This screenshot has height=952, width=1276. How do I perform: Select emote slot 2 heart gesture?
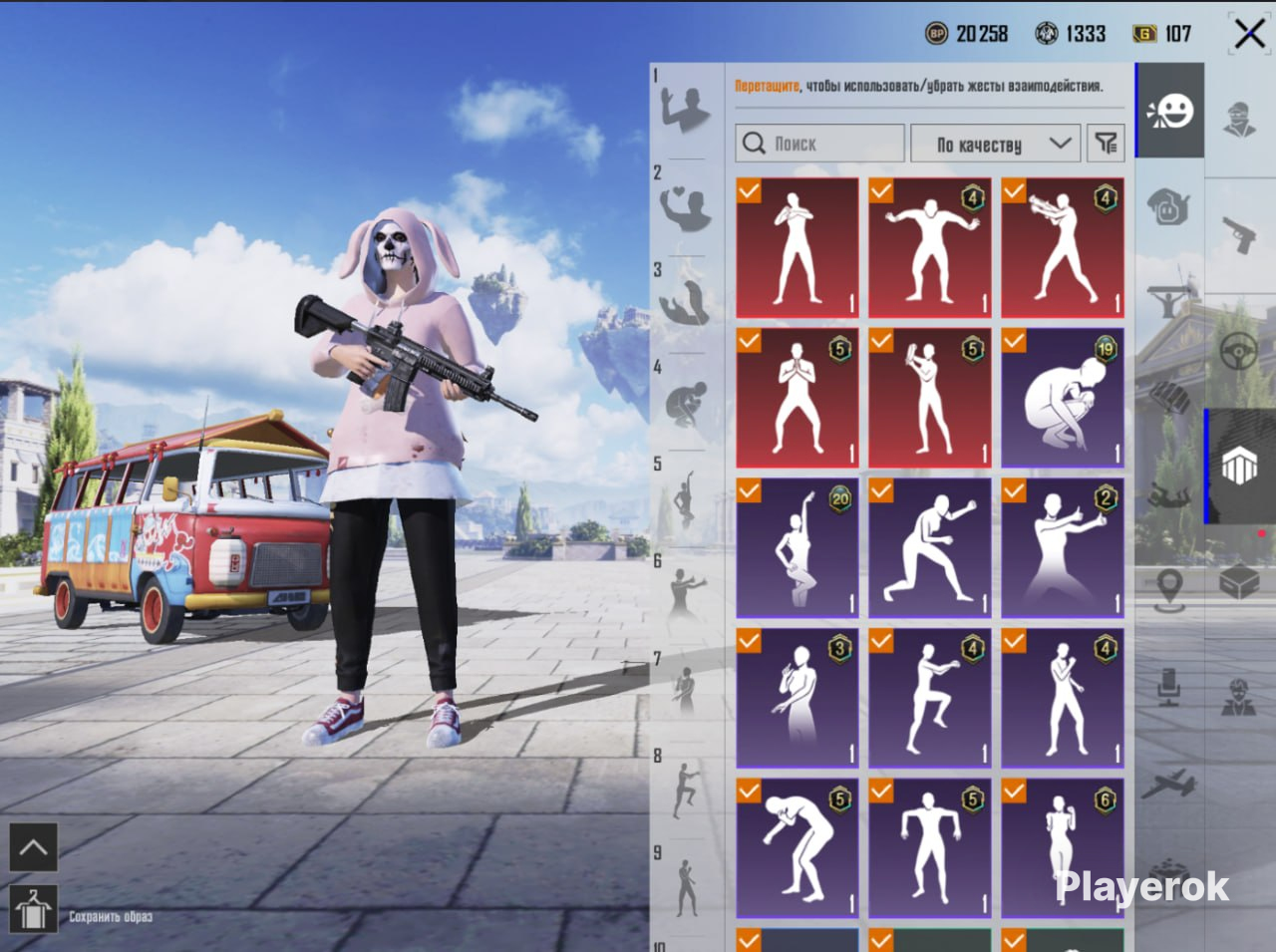click(x=685, y=208)
